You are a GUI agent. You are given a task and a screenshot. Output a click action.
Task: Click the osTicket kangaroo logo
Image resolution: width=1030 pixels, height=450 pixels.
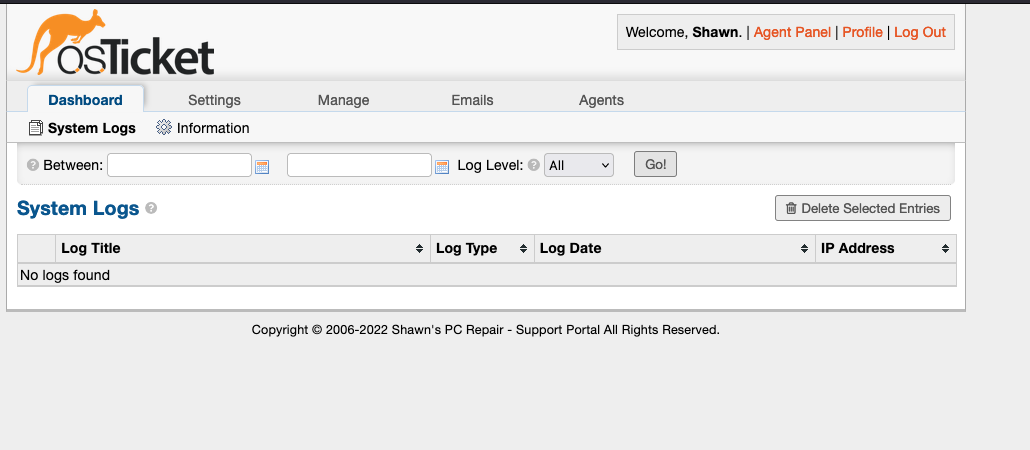(x=115, y=42)
